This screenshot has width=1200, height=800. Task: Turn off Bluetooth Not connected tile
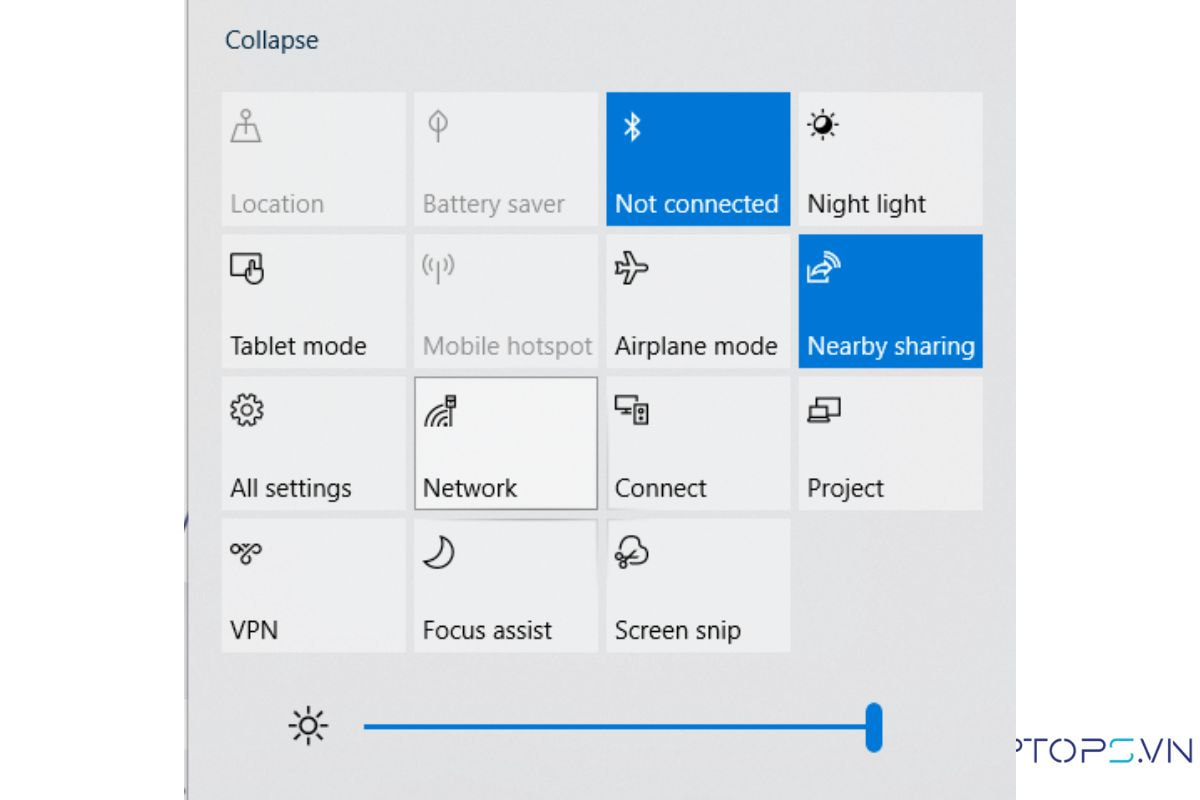coord(697,159)
